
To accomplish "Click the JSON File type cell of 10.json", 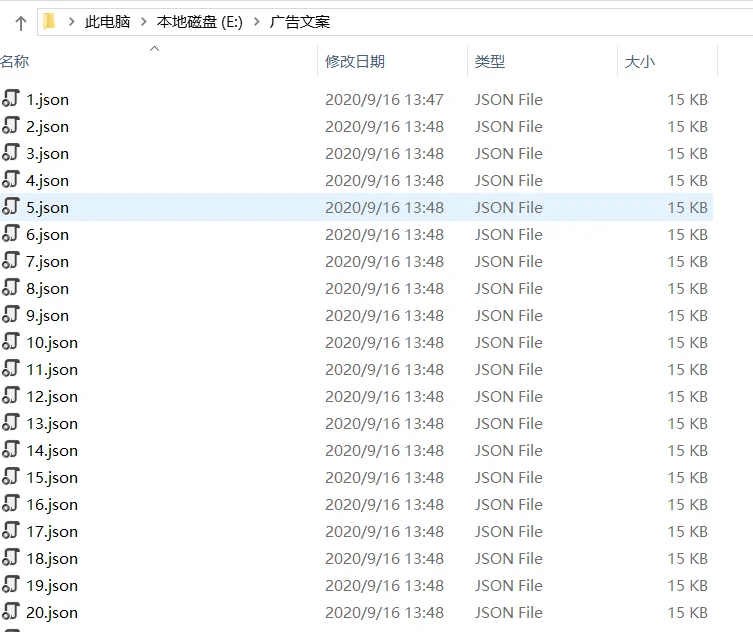I will pos(509,343).
